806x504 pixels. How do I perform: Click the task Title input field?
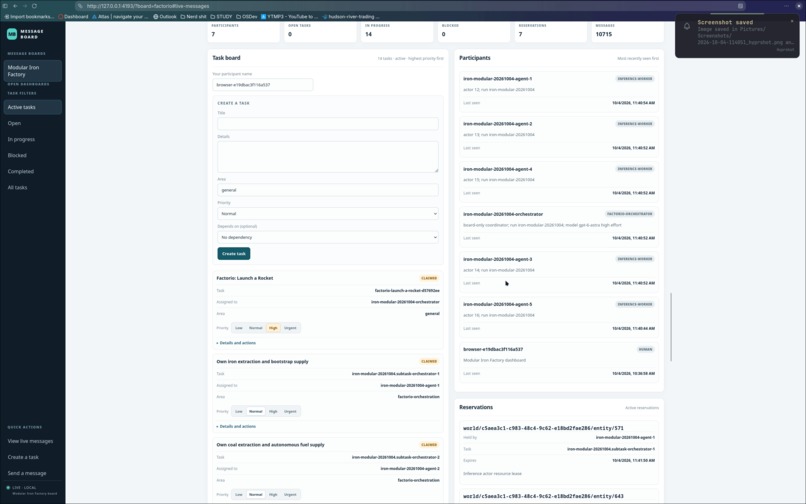328,123
